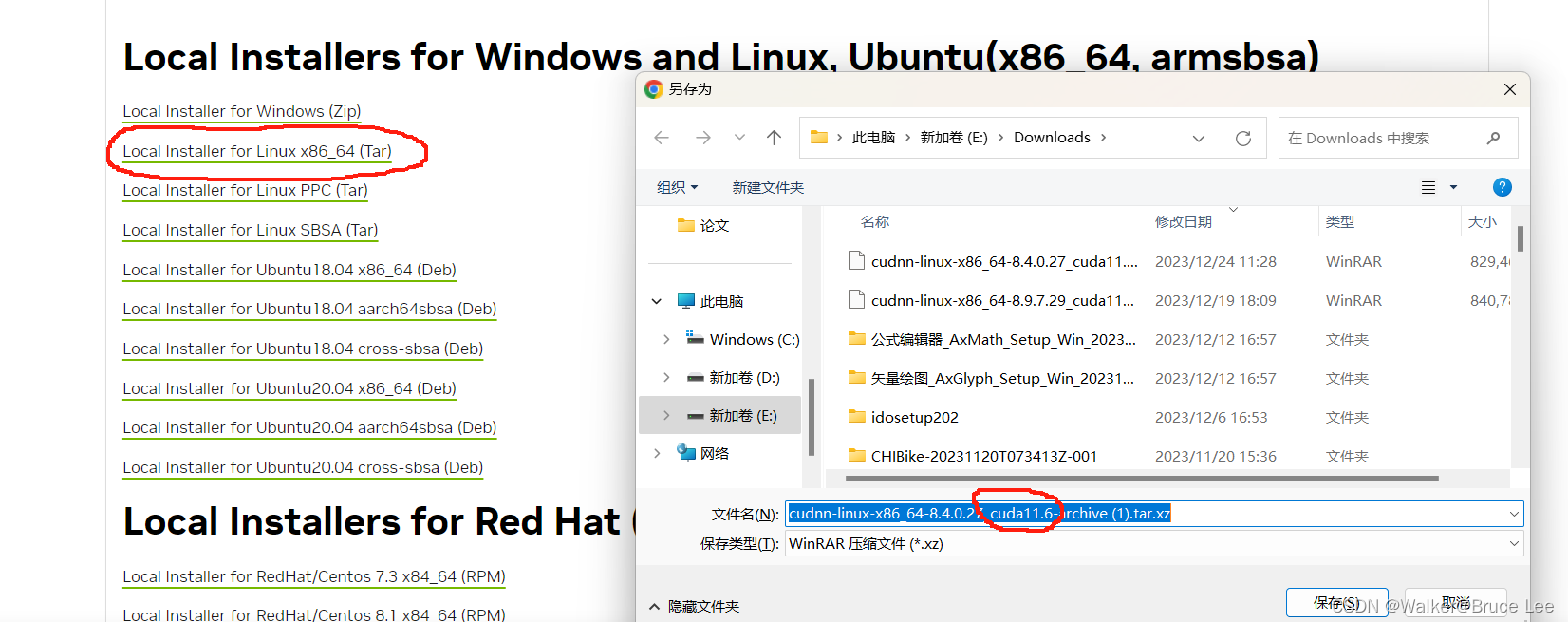Click the folder icon in address bar
The height and width of the screenshot is (622, 1568).
819,138
